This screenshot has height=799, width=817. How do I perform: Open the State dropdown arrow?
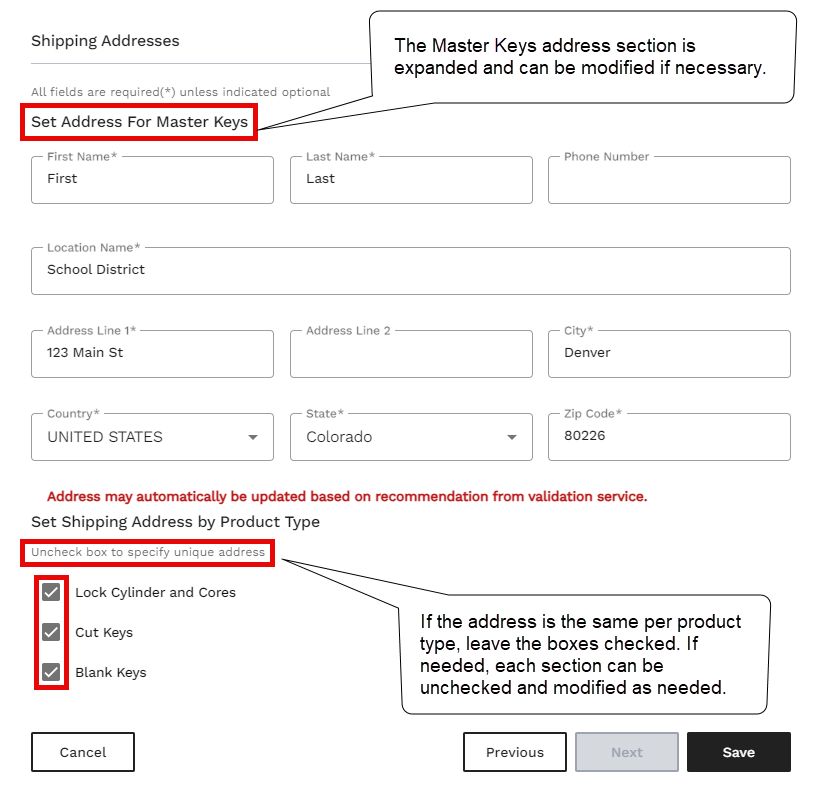pos(512,437)
